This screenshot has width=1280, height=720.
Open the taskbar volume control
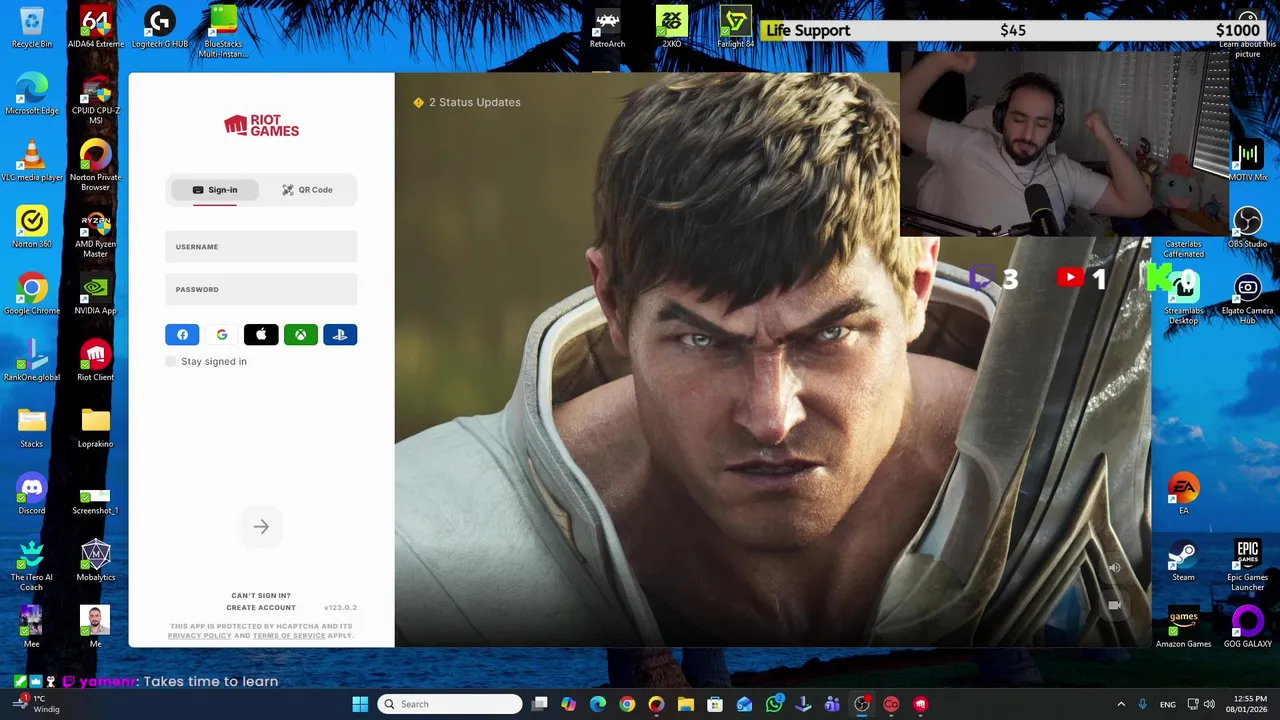coord(1209,704)
